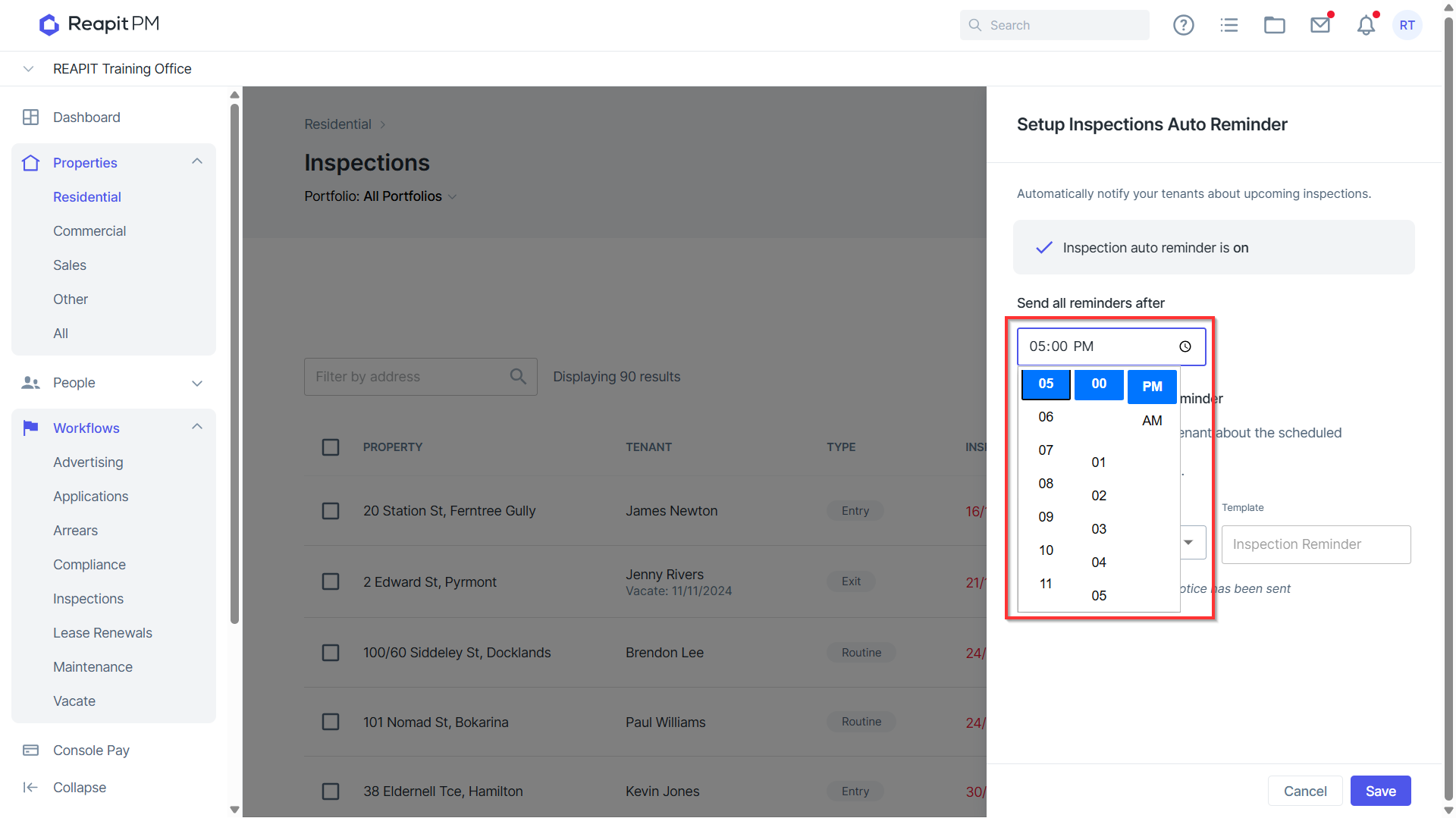Open Residential in the sidebar
This screenshot has height=818, width=1456.
(87, 197)
